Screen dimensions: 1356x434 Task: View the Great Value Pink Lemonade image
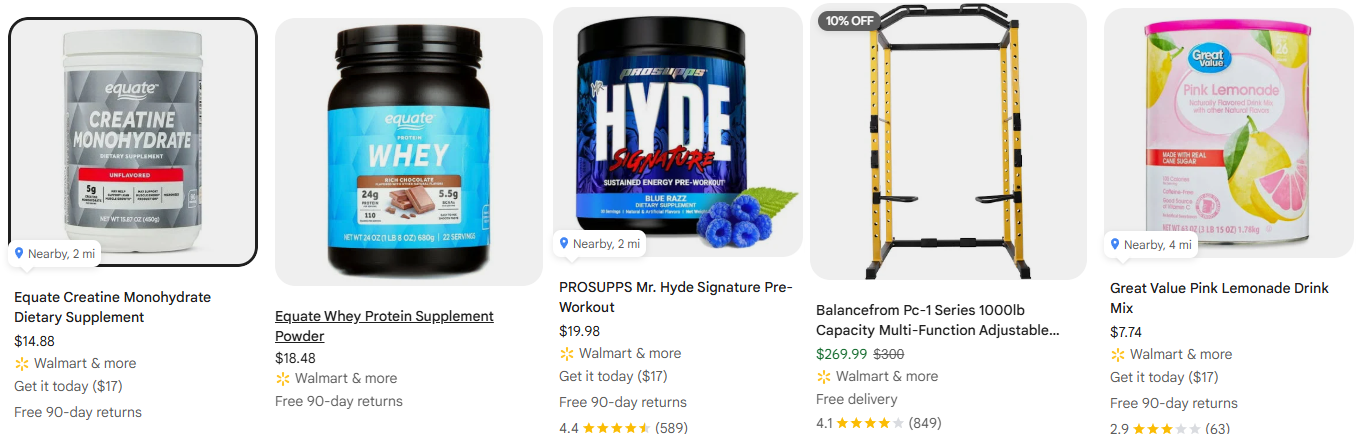[x=1229, y=133]
